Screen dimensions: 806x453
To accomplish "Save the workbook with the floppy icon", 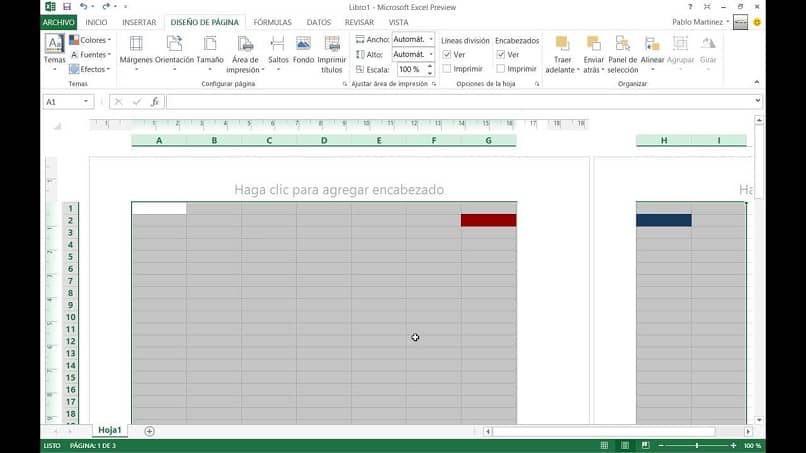I will click(x=67, y=7).
